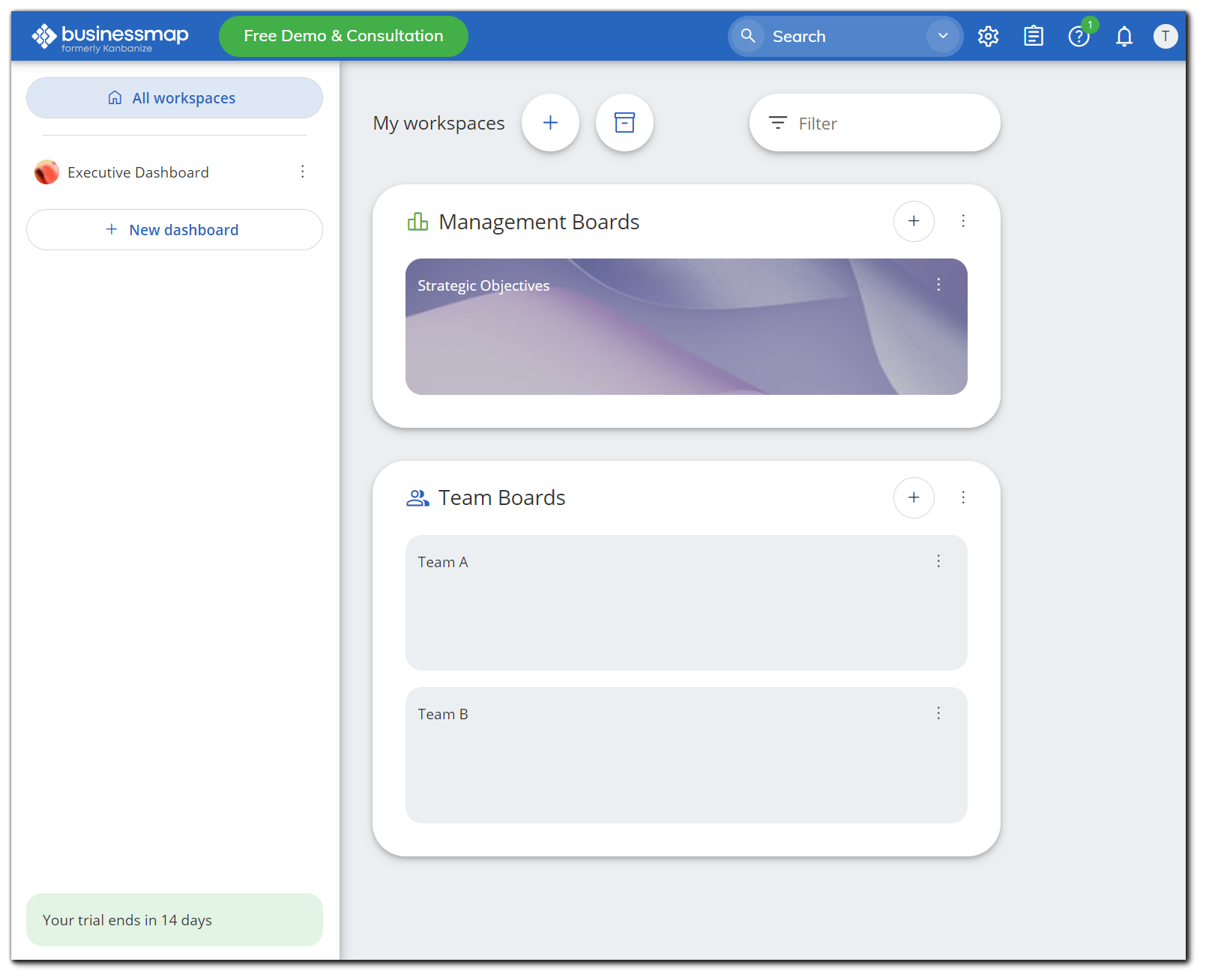Open the Team A board
The image size is (1206, 980).
coord(687,602)
